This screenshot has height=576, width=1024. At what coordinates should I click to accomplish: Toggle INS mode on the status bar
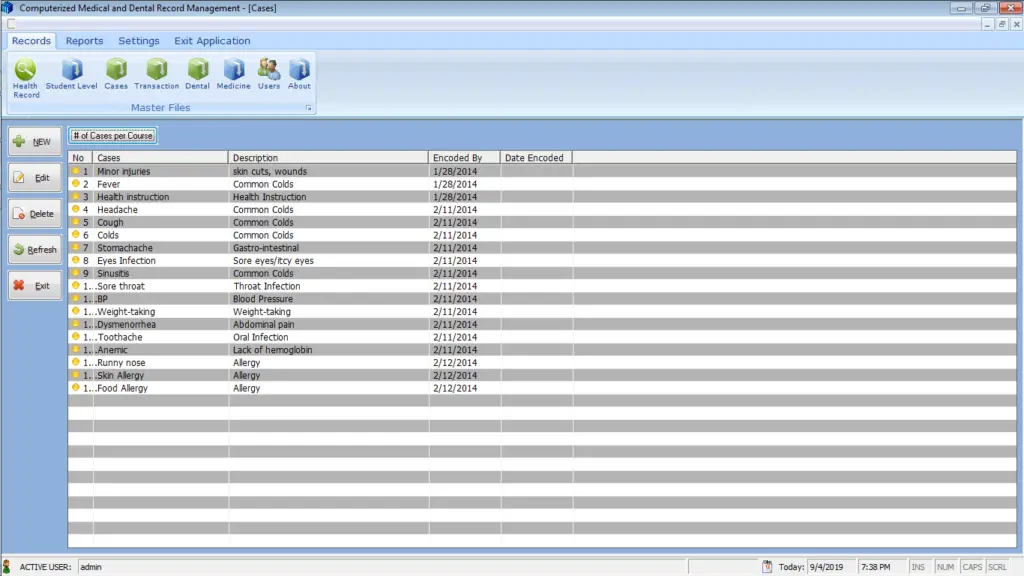pos(919,566)
